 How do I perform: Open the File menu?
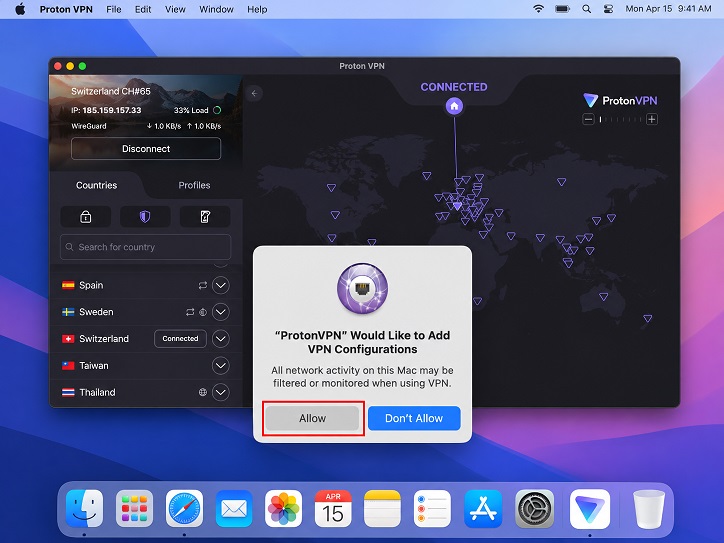114,9
